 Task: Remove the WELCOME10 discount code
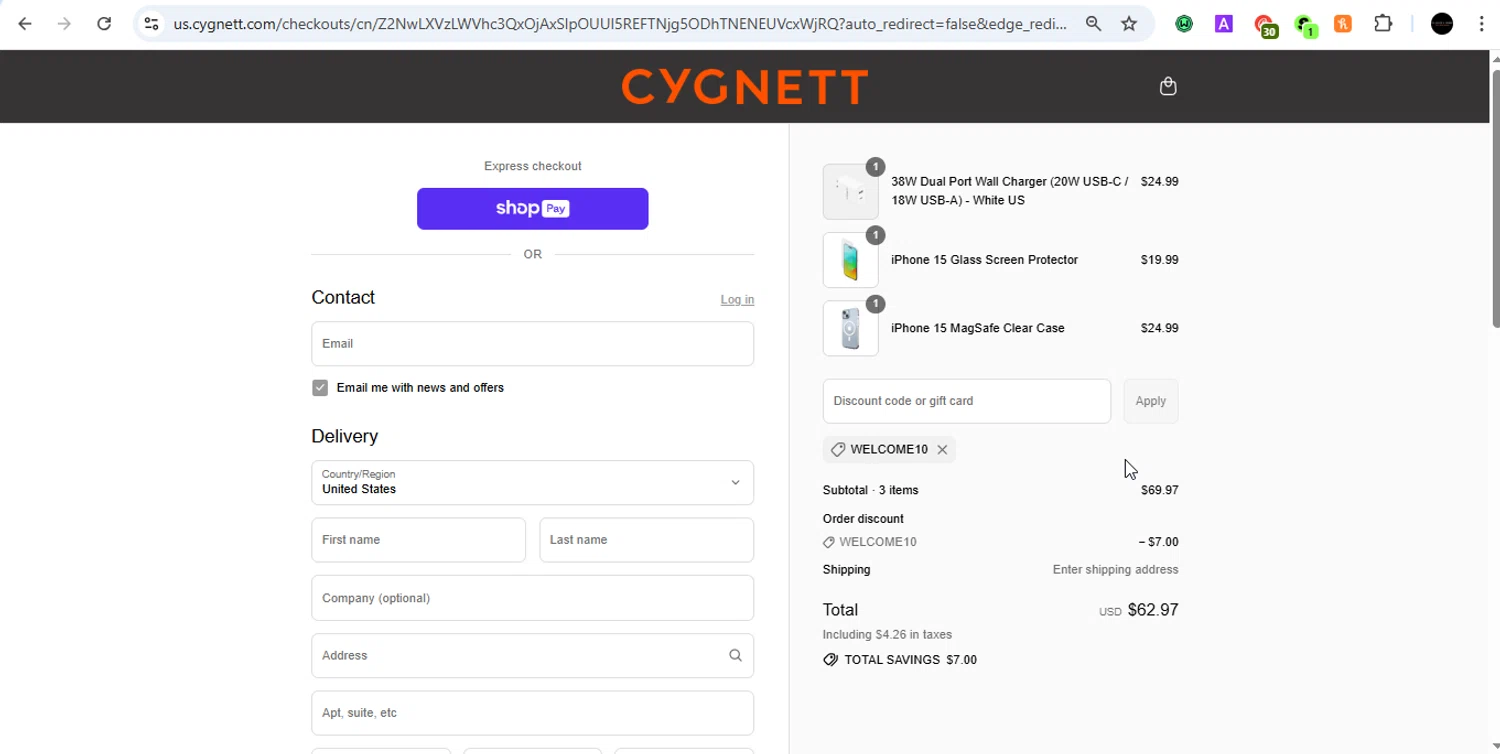942,450
